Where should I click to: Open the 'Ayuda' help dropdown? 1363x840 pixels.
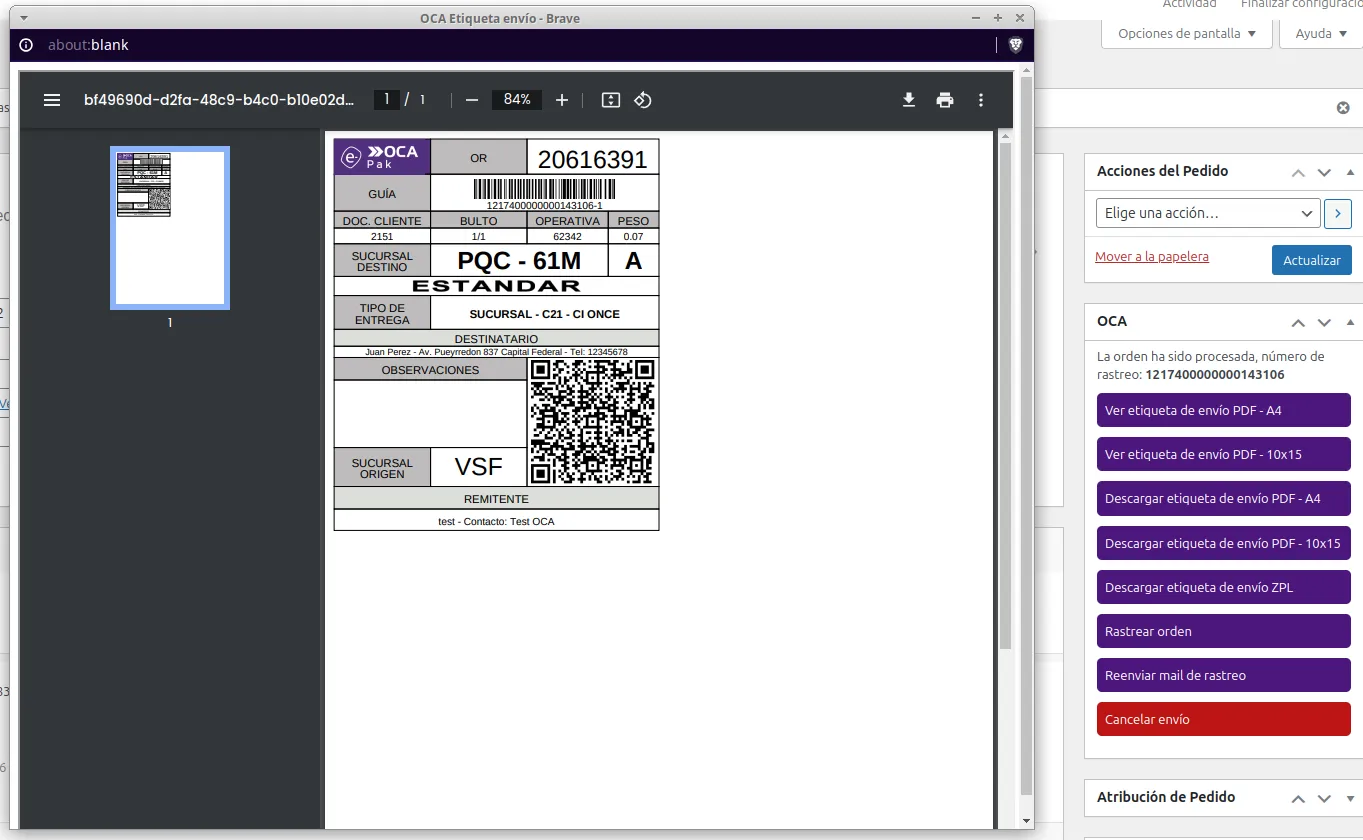[1320, 34]
